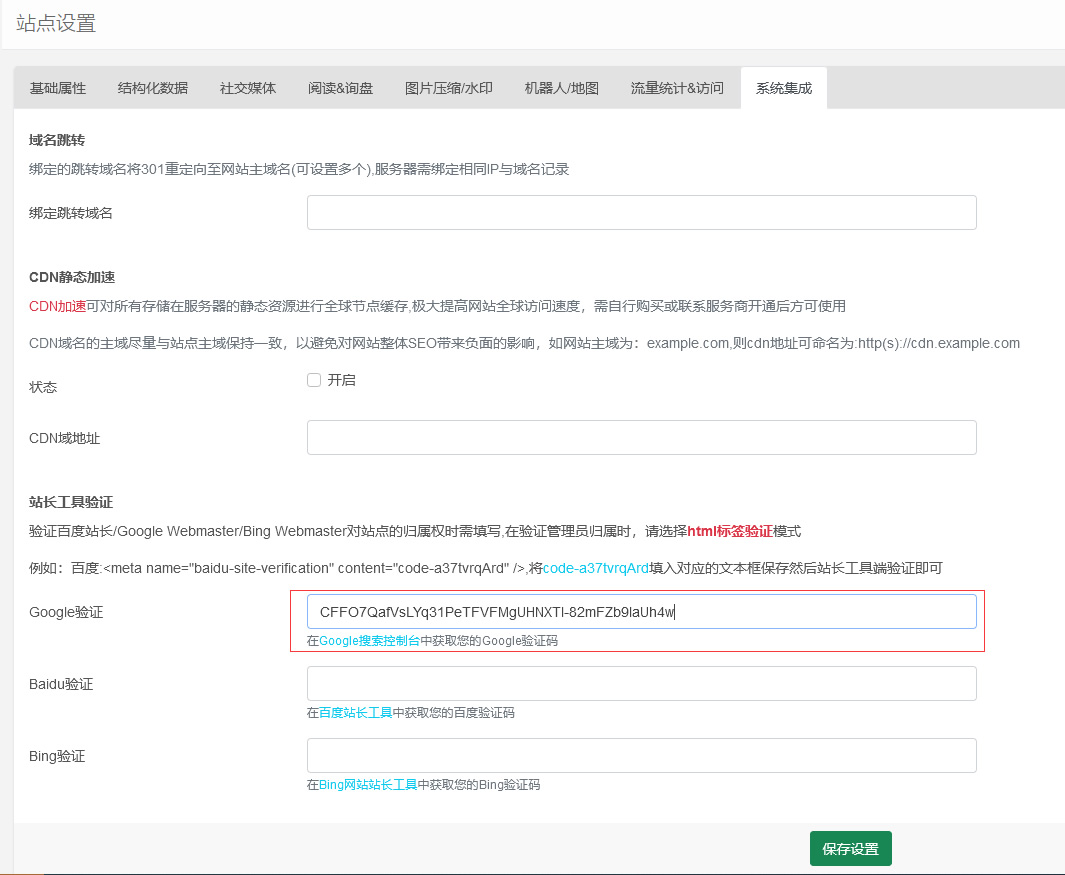
Task: Focus the Bing验证 input field
Action: 642,755
